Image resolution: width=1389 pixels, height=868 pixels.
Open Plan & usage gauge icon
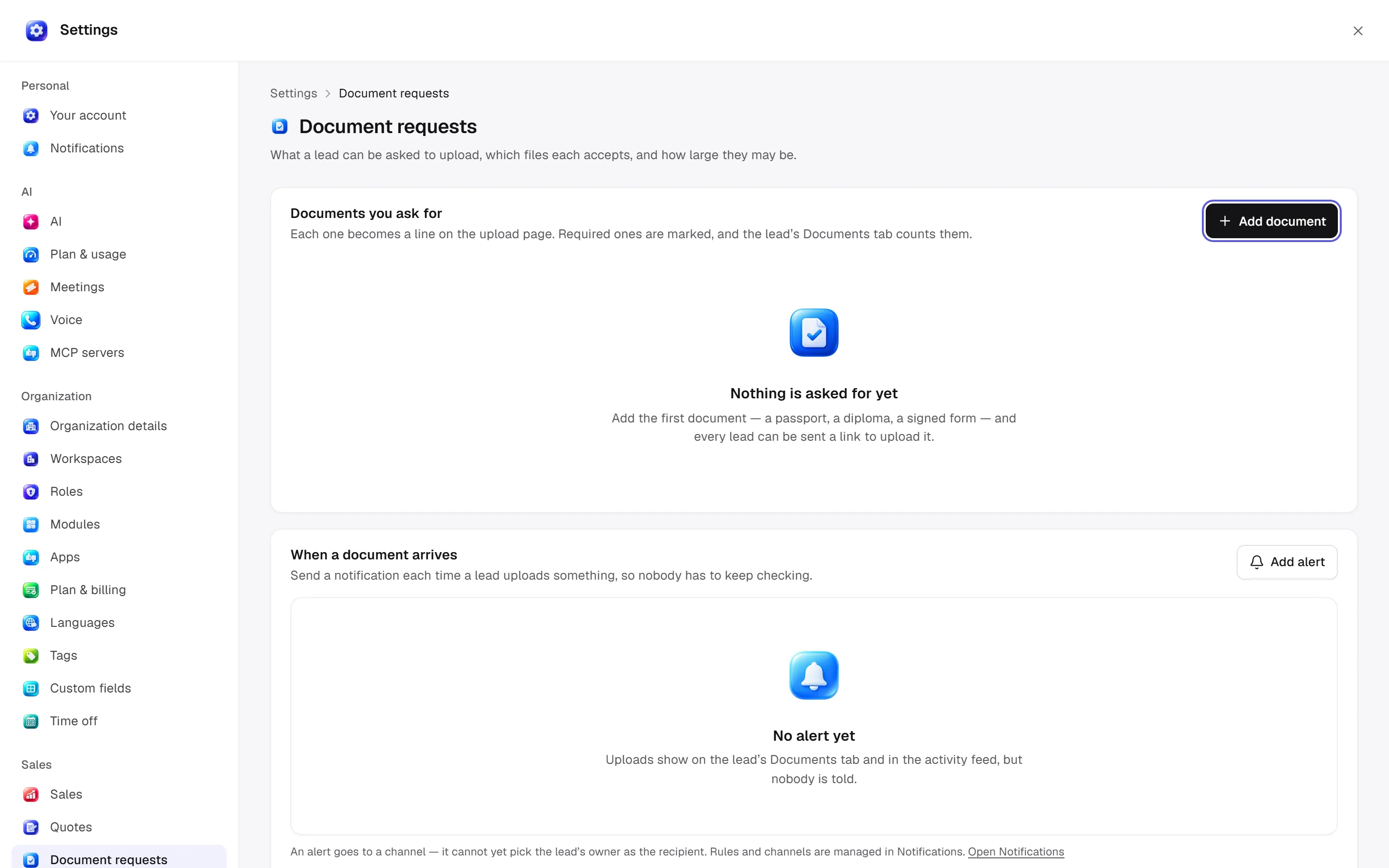(x=31, y=254)
